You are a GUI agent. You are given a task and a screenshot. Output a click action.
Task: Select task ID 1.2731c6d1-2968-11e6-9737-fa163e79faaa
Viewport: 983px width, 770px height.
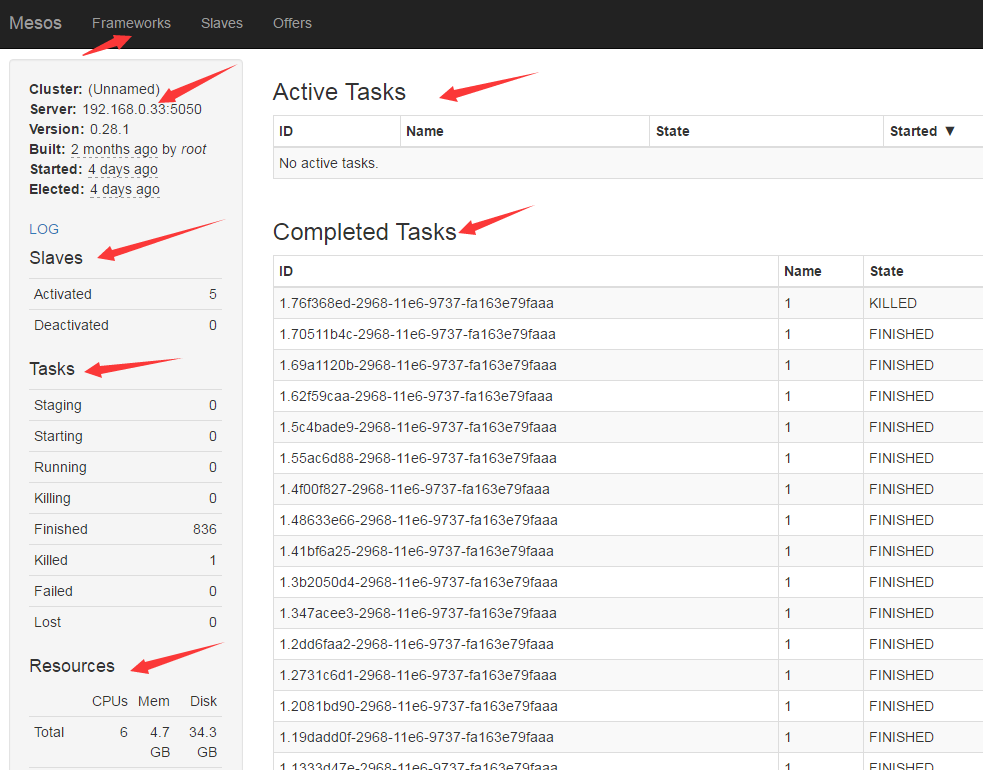point(418,675)
